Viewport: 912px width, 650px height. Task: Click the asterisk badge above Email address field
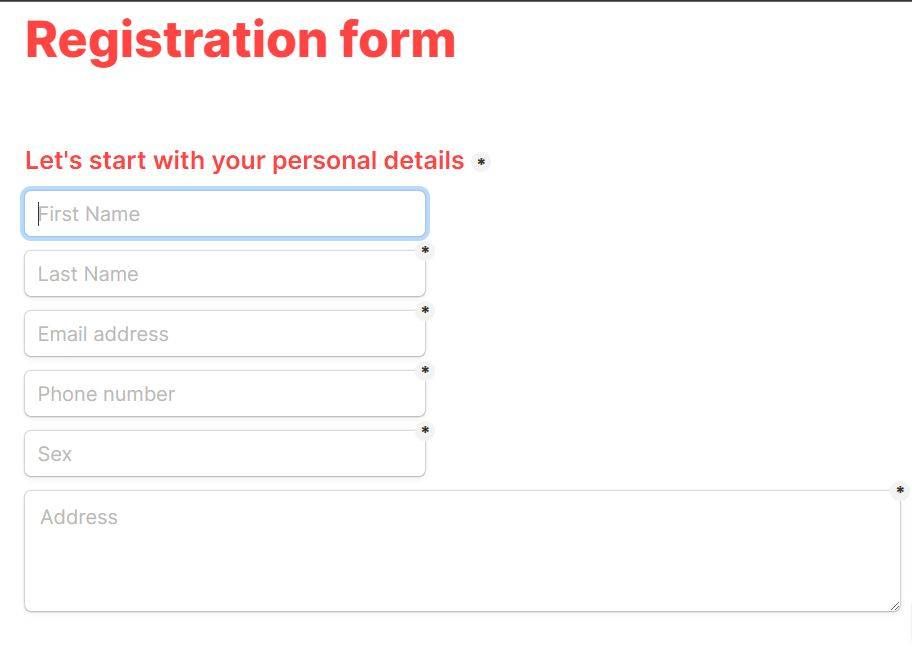click(425, 310)
